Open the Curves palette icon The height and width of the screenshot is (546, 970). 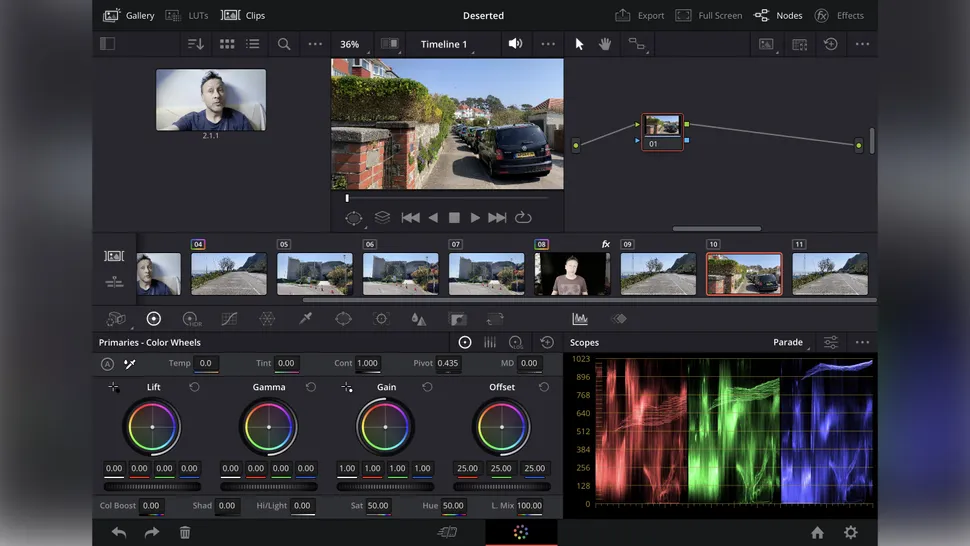[229, 319]
